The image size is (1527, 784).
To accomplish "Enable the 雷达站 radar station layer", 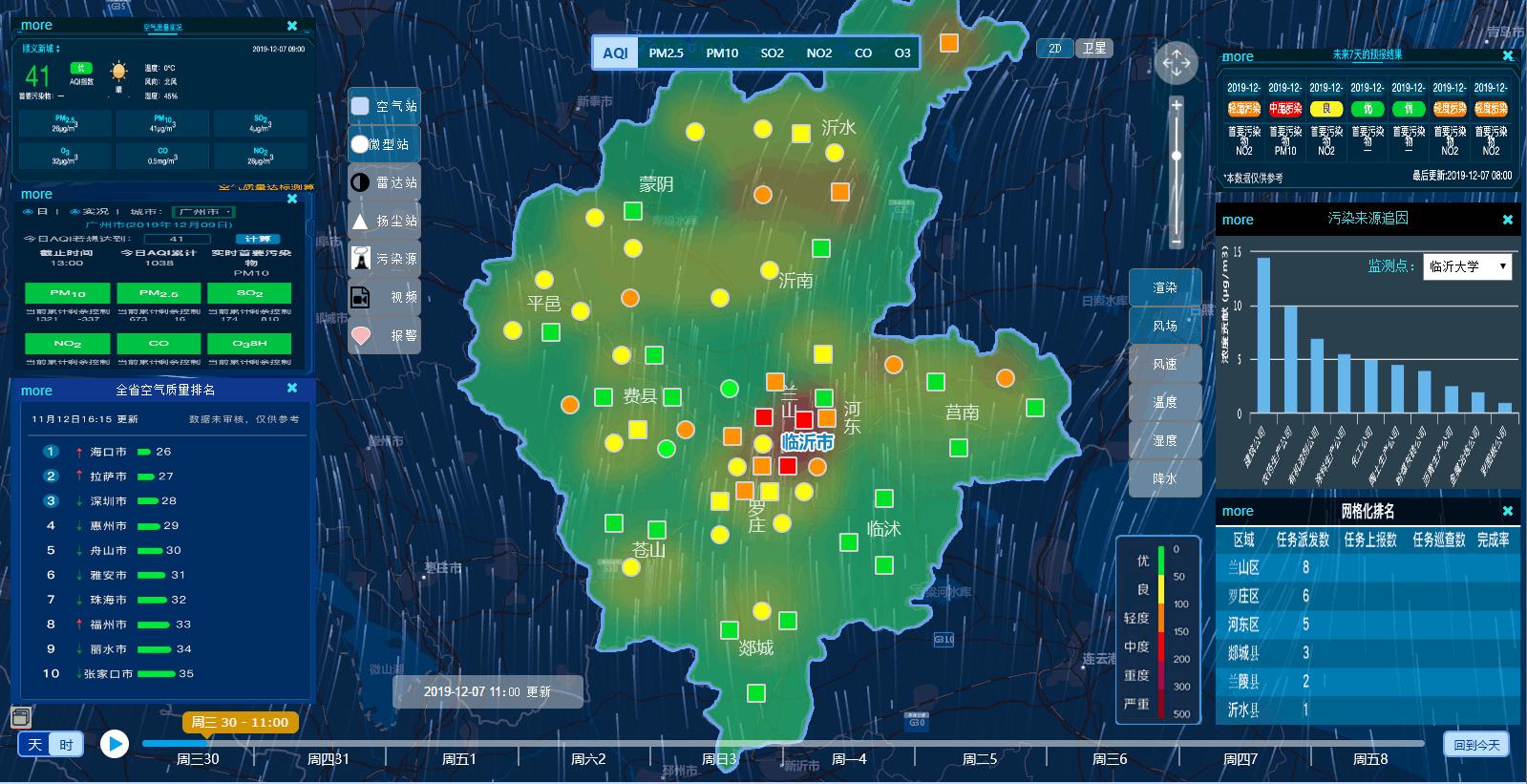I will pyautogui.click(x=384, y=182).
